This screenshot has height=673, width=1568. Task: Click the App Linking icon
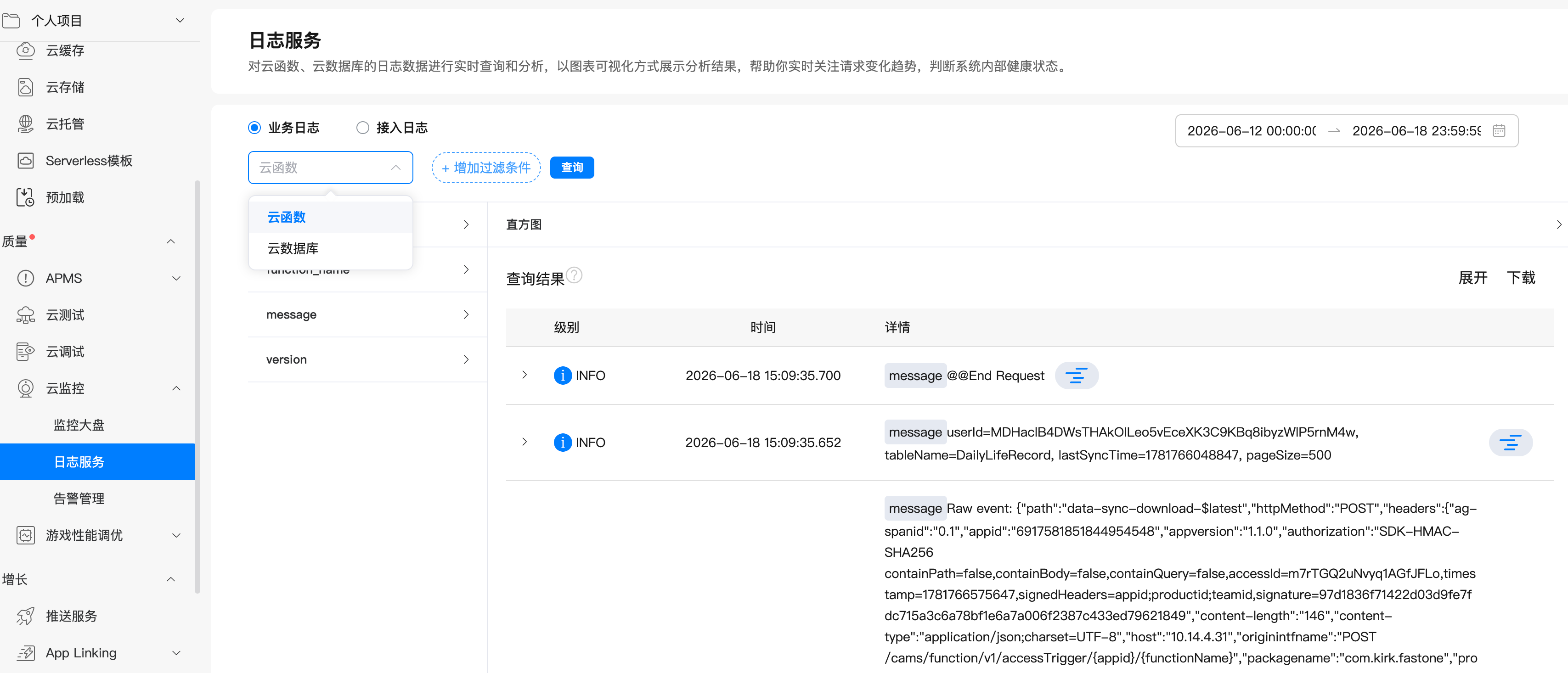25,653
